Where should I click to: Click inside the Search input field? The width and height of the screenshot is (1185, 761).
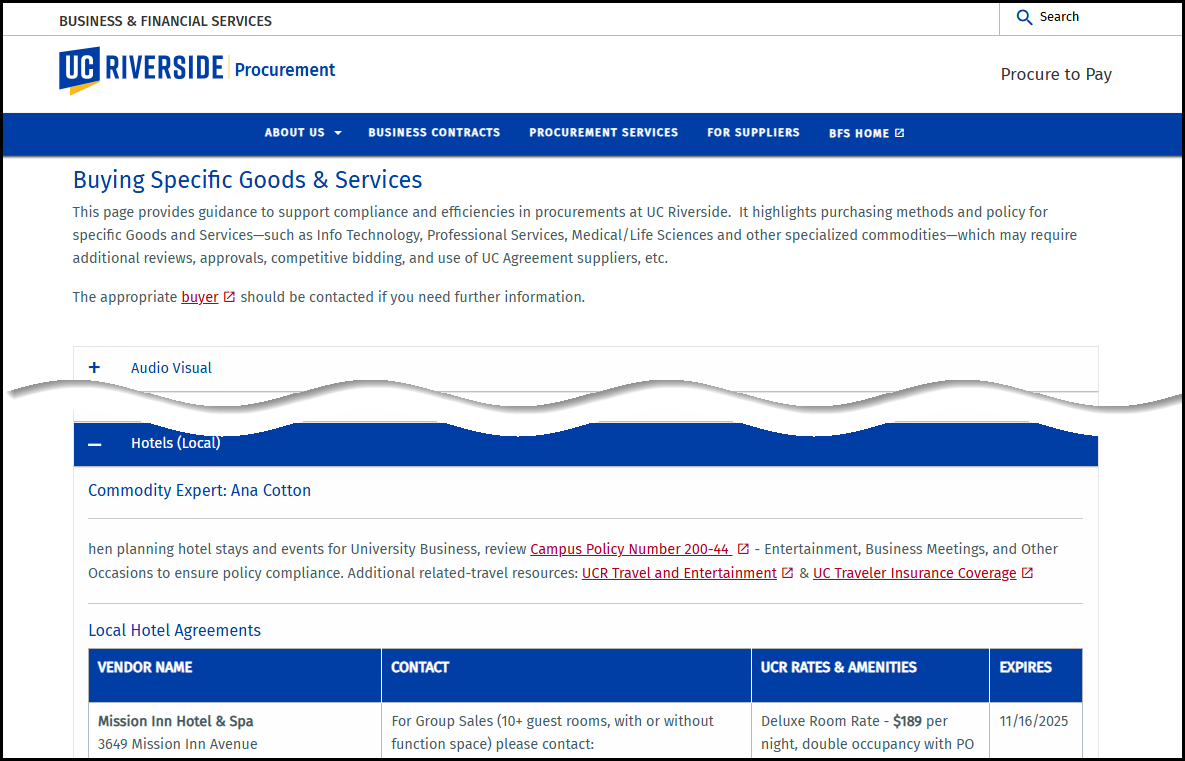coord(1090,17)
